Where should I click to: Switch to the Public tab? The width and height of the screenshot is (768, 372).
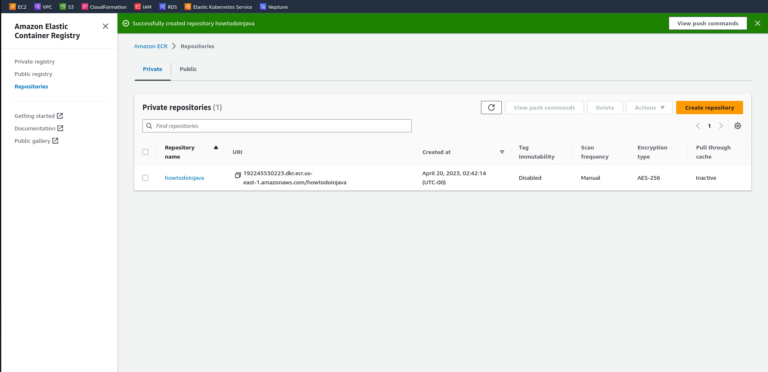click(188, 69)
